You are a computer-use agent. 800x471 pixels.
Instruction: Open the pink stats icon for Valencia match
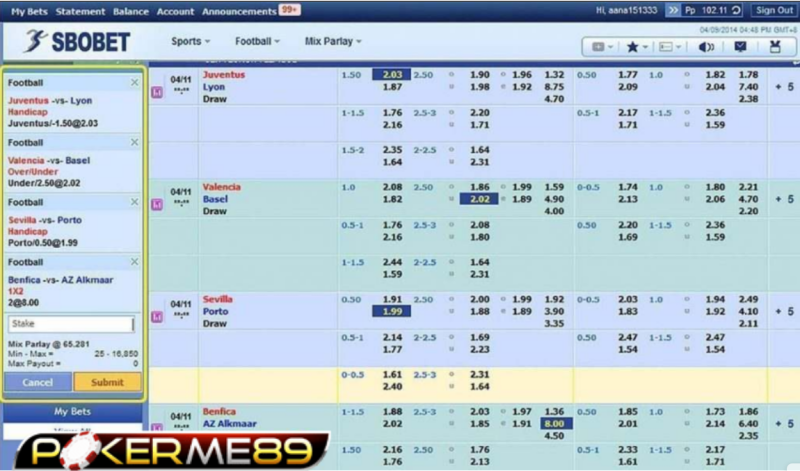point(157,205)
